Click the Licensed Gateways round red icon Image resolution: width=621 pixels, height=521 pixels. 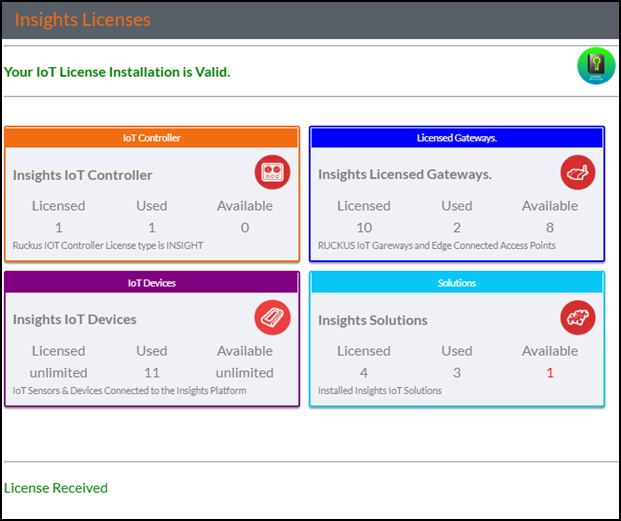click(x=578, y=172)
